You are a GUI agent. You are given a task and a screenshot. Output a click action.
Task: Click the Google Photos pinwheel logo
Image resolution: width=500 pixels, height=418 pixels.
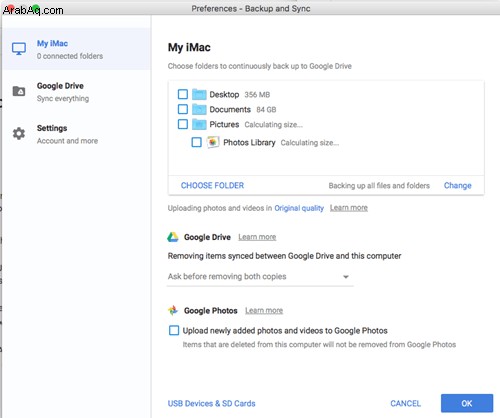click(173, 310)
